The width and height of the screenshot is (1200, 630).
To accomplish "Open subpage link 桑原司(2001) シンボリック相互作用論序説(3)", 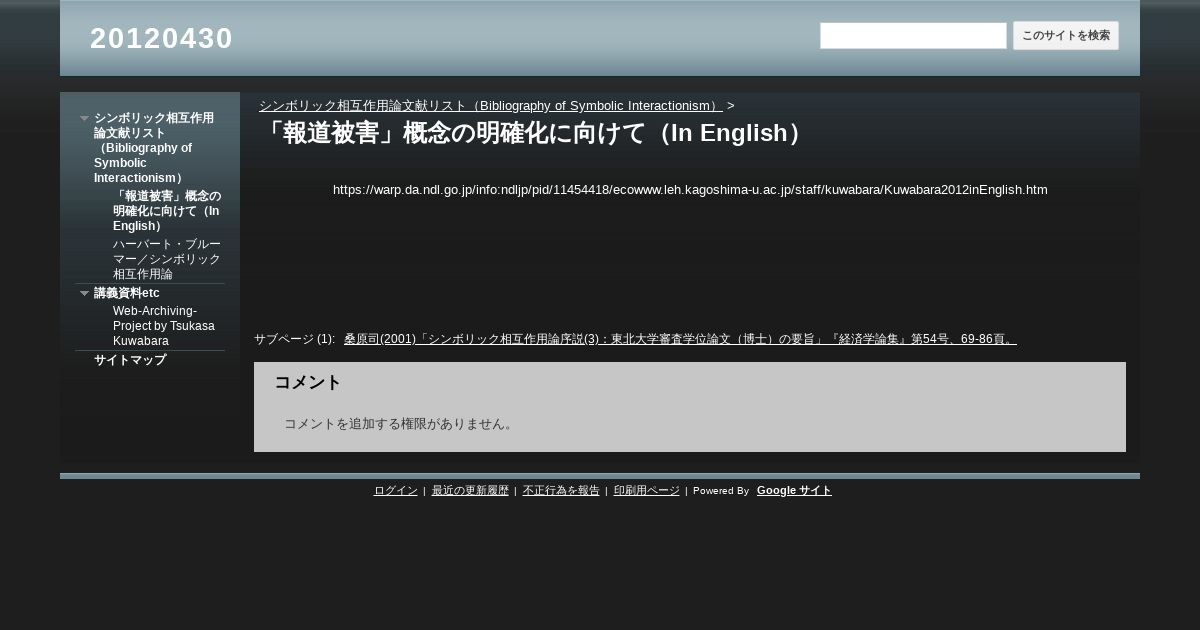I will coord(680,339).
